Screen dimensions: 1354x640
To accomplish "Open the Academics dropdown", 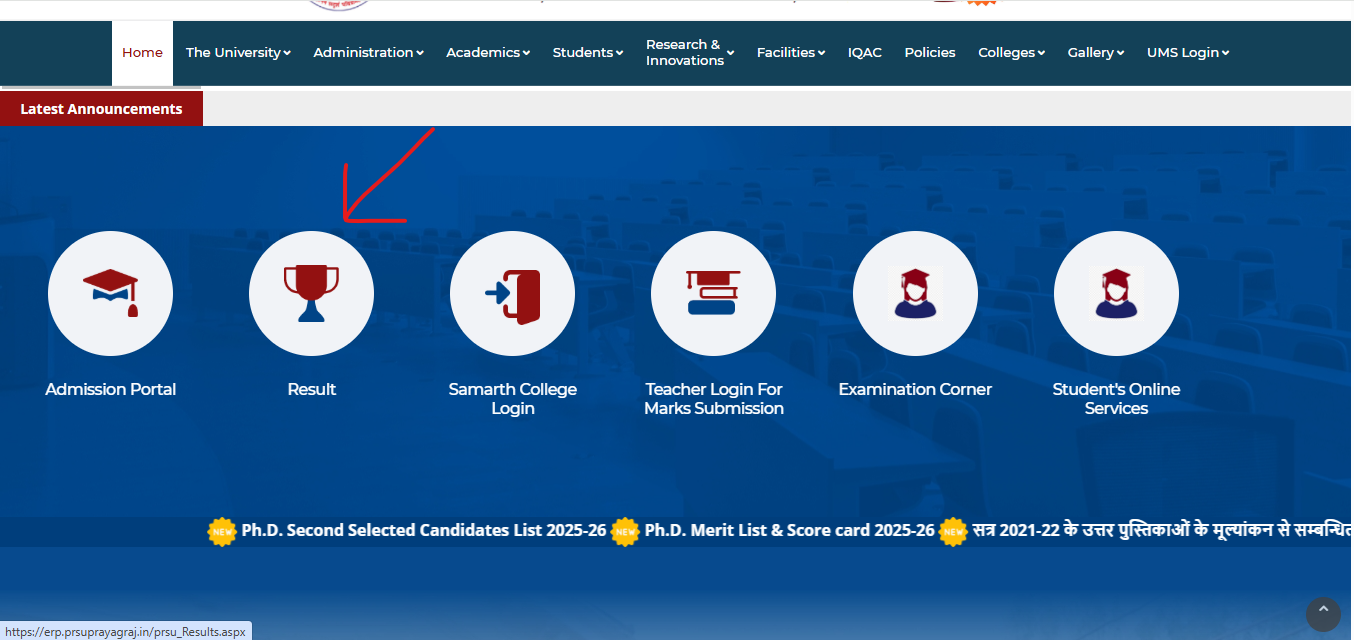I will (487, 52).
